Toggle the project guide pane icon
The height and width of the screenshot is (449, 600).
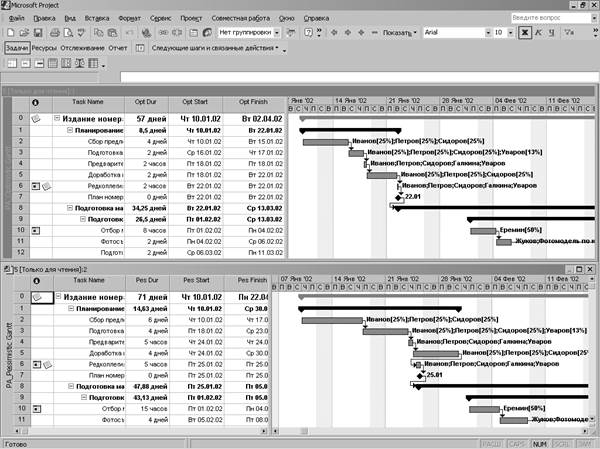[140, 48]
